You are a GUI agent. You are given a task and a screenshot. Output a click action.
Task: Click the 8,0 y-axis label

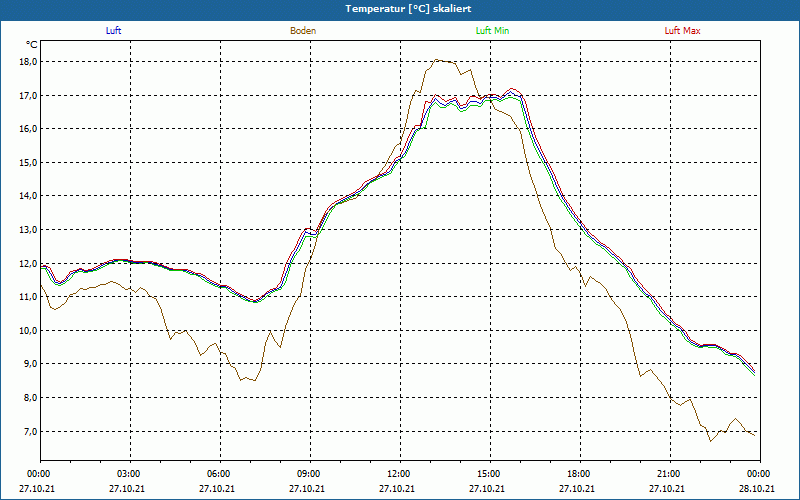pyautogui.click(x=30, y=397)
